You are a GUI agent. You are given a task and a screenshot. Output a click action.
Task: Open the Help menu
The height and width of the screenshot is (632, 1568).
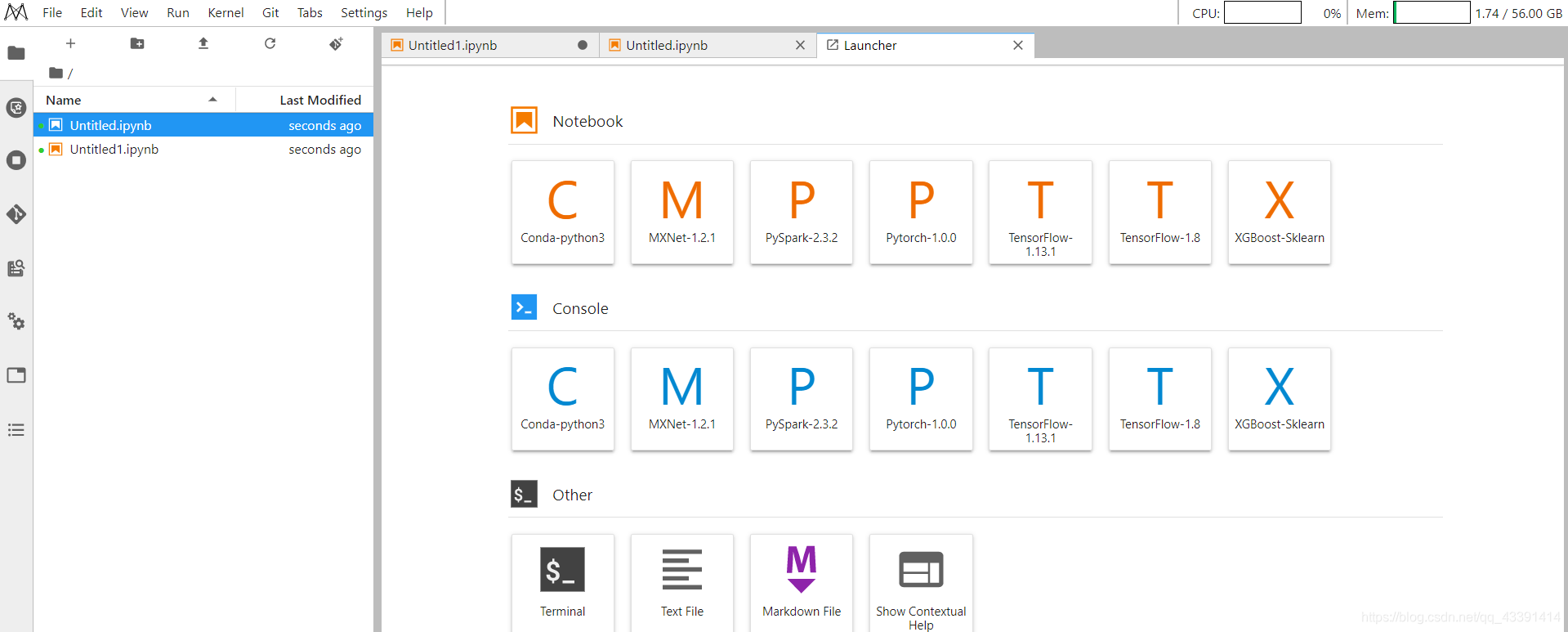coord(419,12)
